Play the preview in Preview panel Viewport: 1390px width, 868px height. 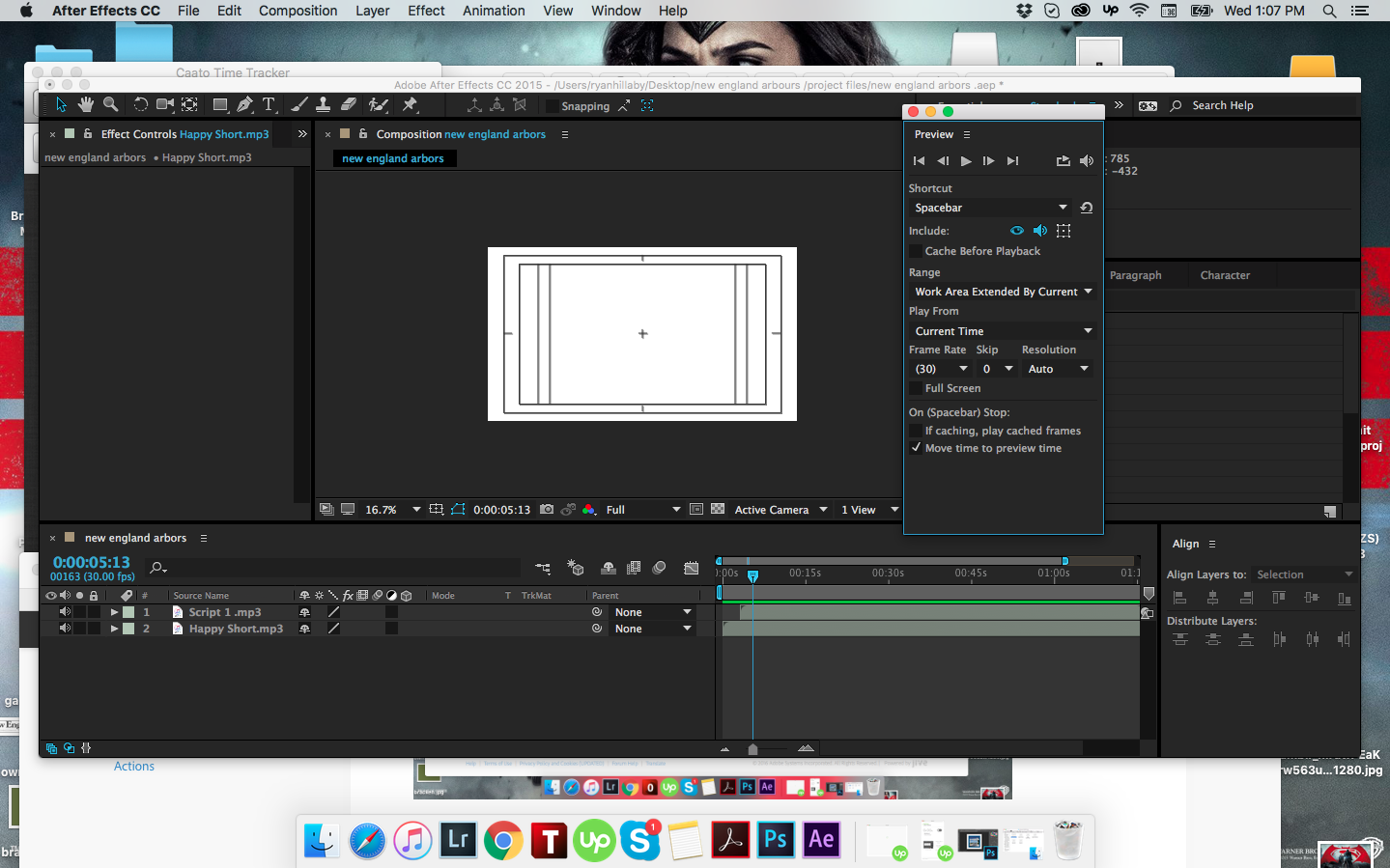point(966,161)
